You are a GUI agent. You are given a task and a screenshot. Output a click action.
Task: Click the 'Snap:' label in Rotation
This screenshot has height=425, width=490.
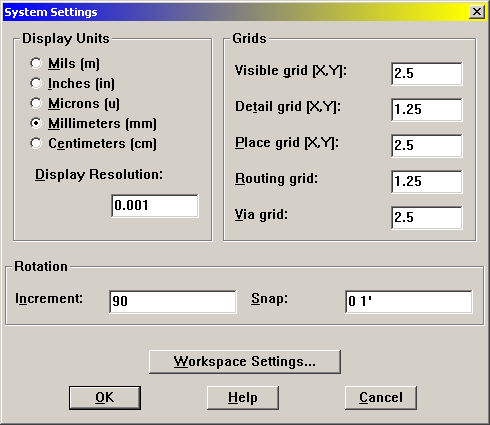[x=269, y=299]
